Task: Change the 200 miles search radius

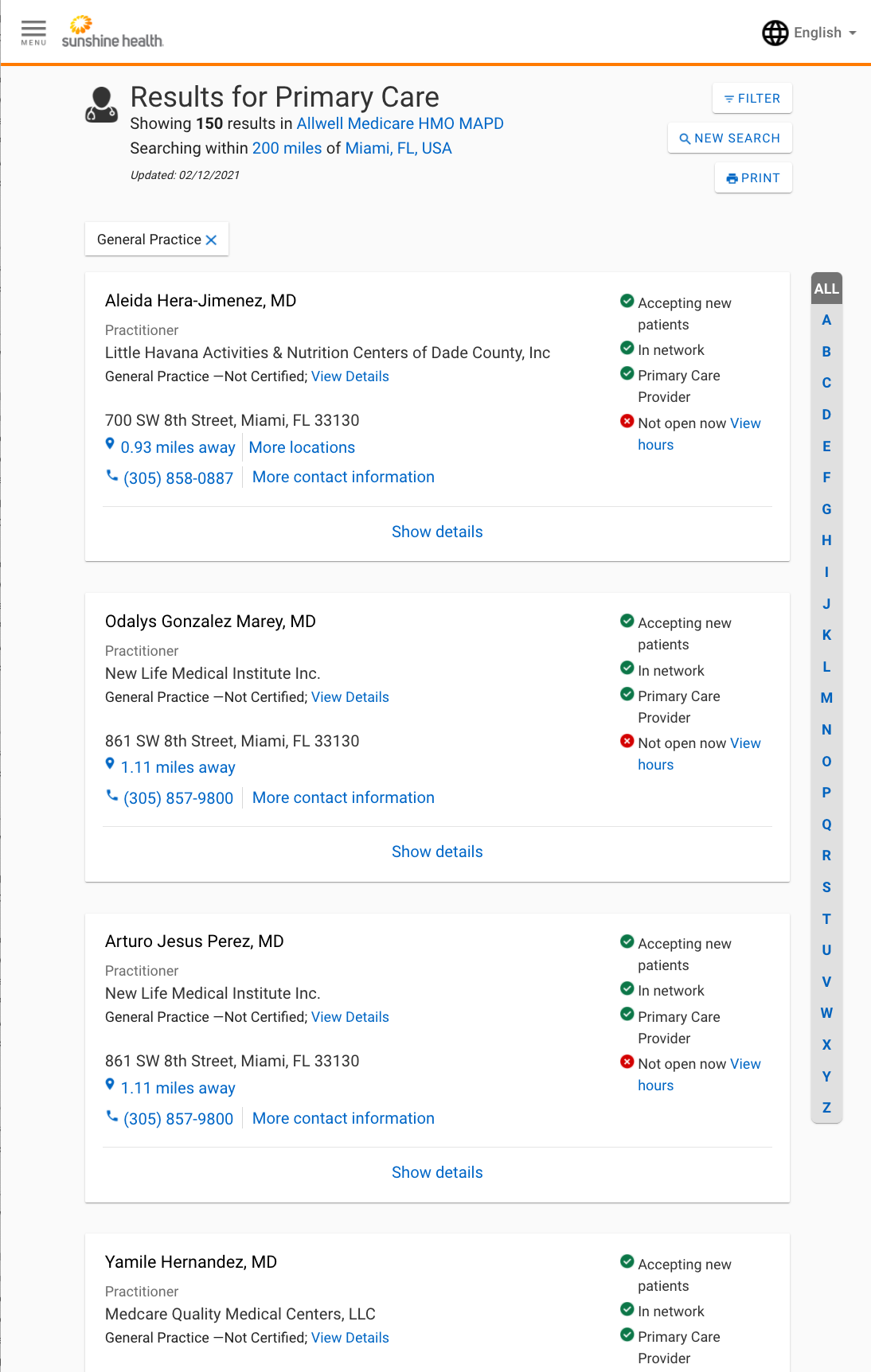Action: click(x=287, y=148)
